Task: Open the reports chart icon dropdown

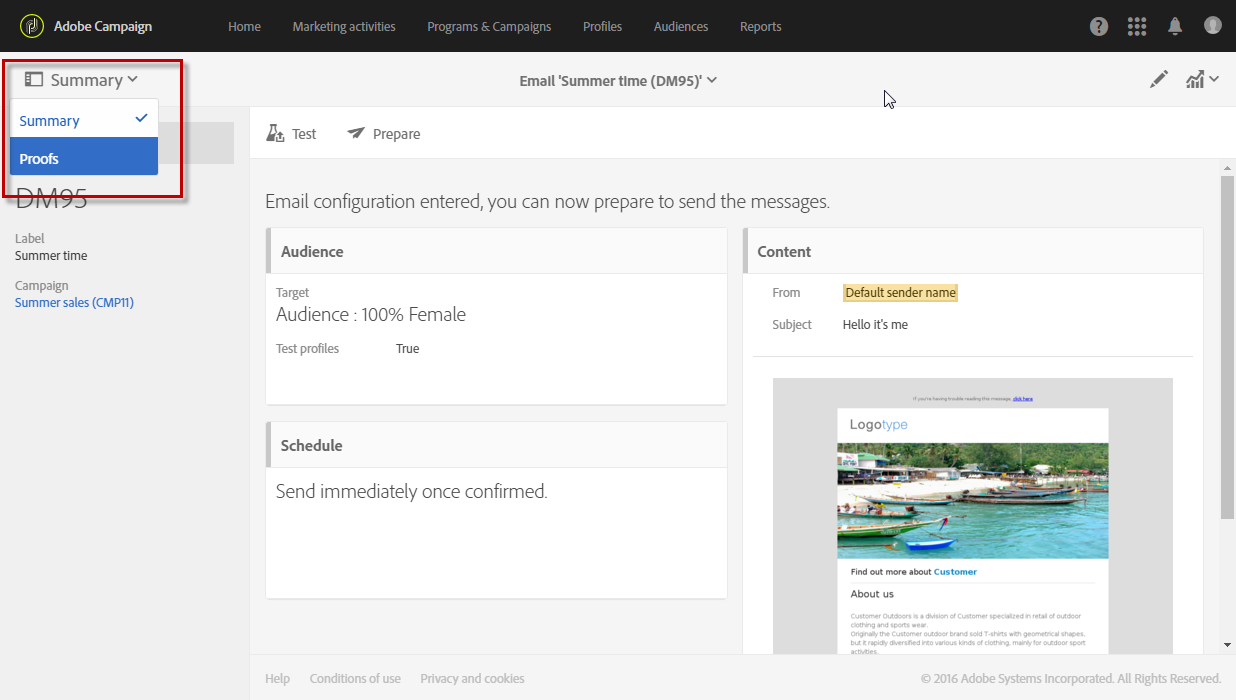Action: pos(1201,80)
